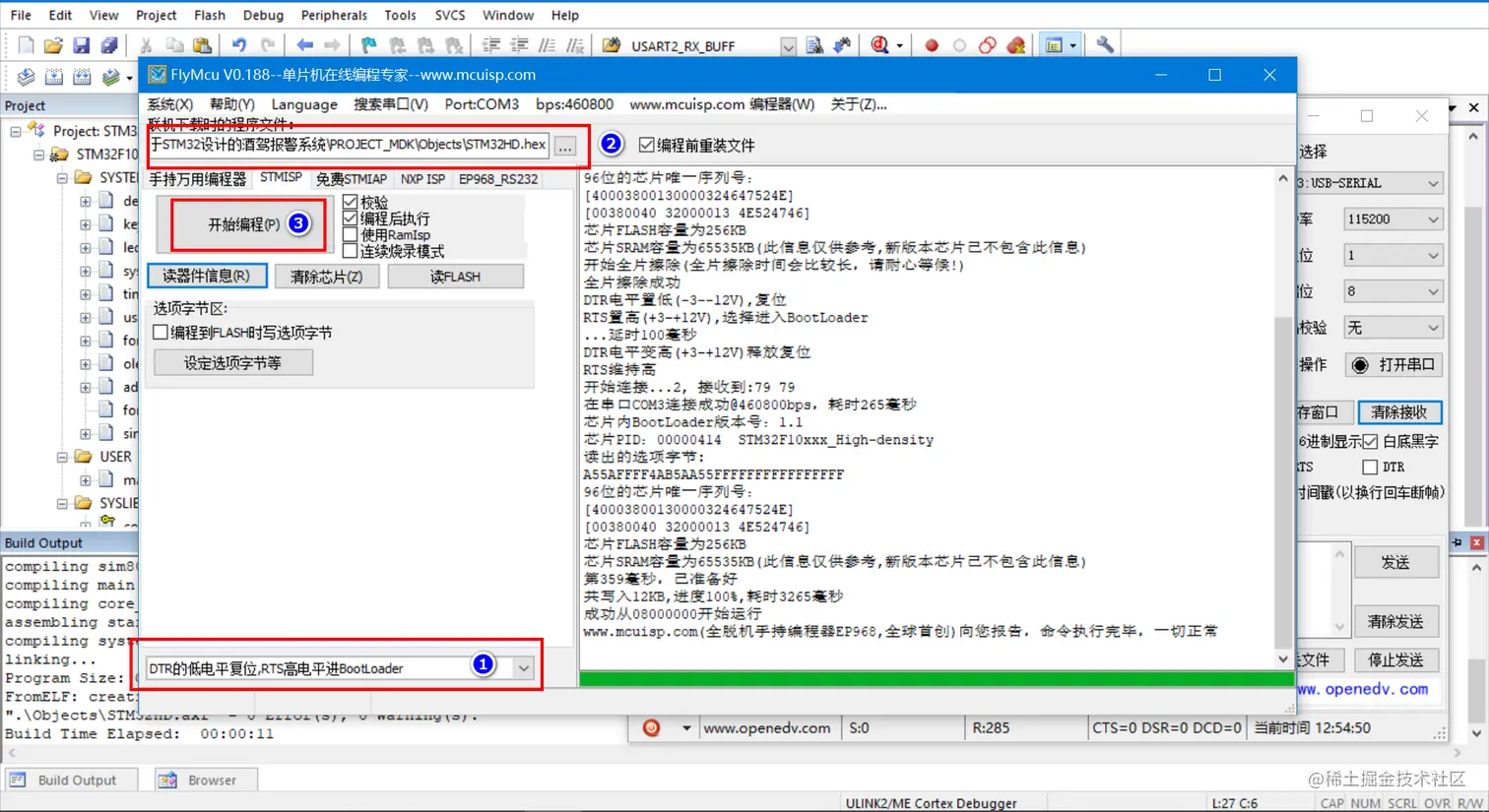
Task: Click the Batch Build icon
Action: (111, 77)
